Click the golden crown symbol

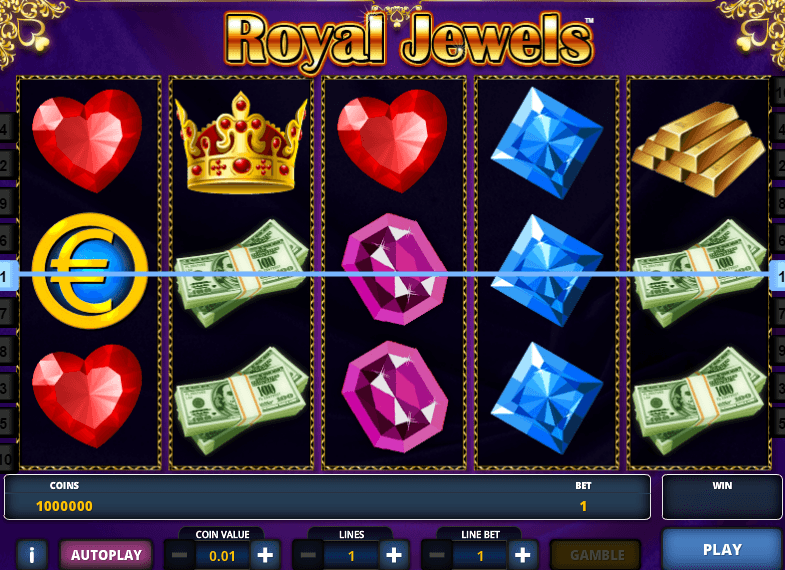pyautogui.click(x=241, y=142)
